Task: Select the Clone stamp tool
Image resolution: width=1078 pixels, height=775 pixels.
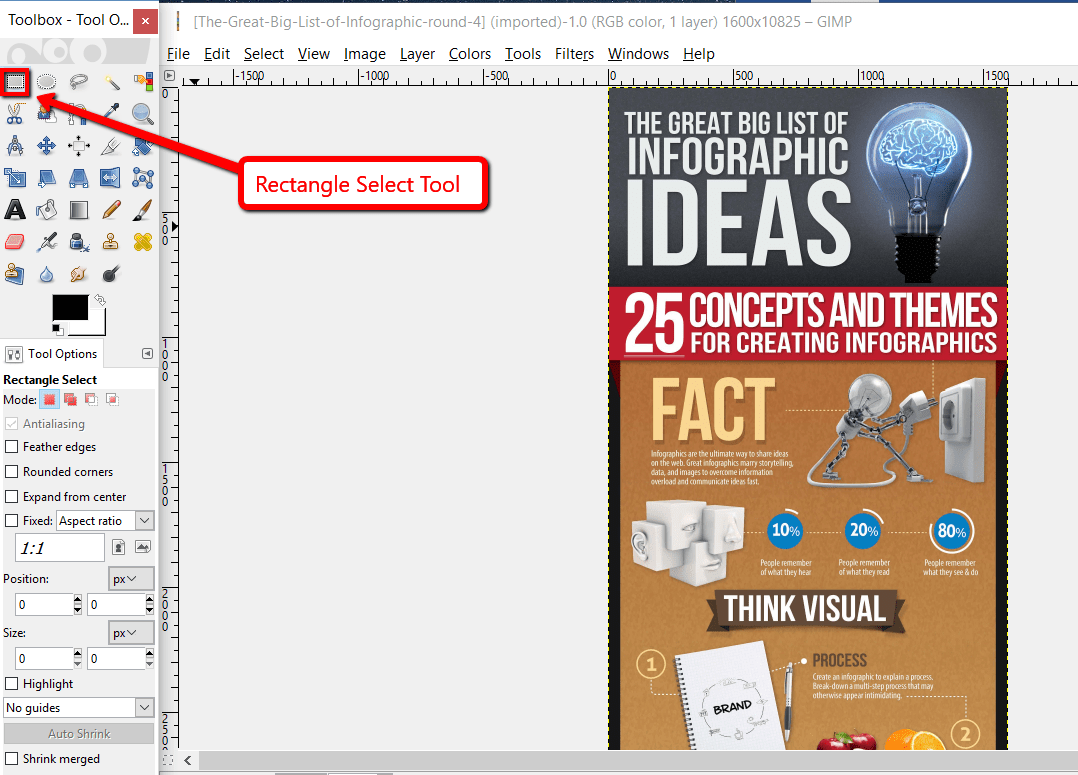Action: pos(111,241)
